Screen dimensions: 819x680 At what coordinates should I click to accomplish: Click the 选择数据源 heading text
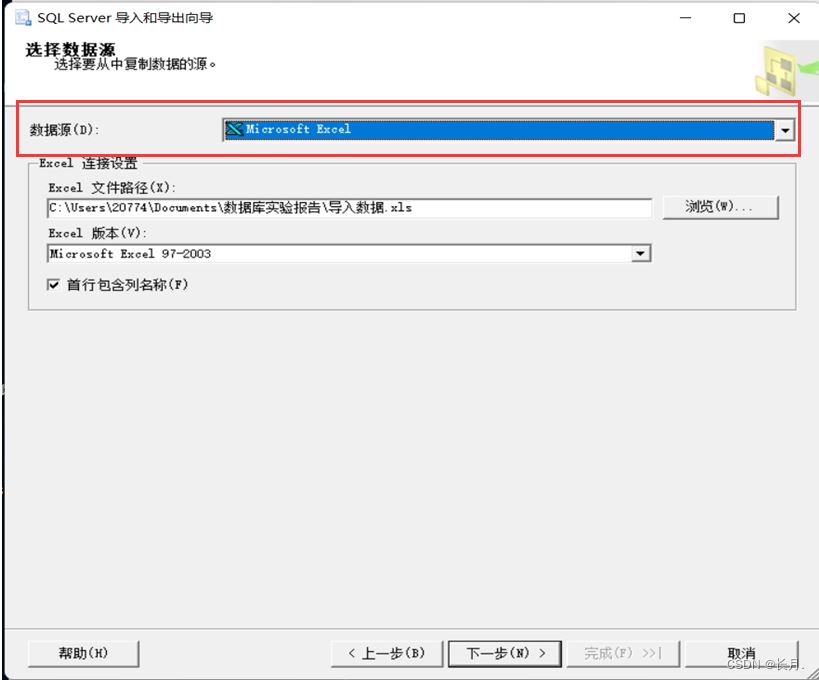[x=71, y=50]
